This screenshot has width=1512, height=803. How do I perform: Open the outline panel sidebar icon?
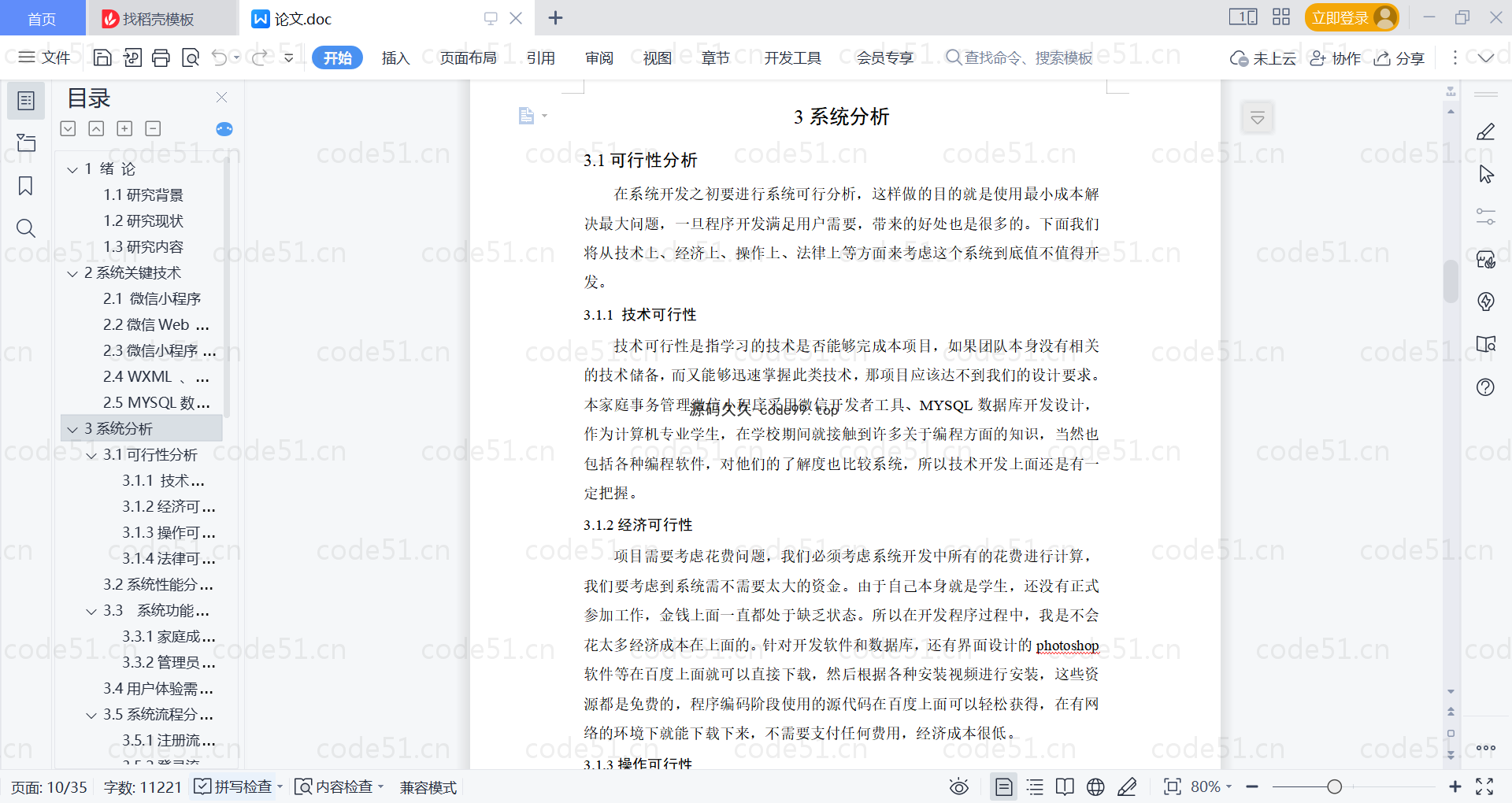(x=26, y=101)
